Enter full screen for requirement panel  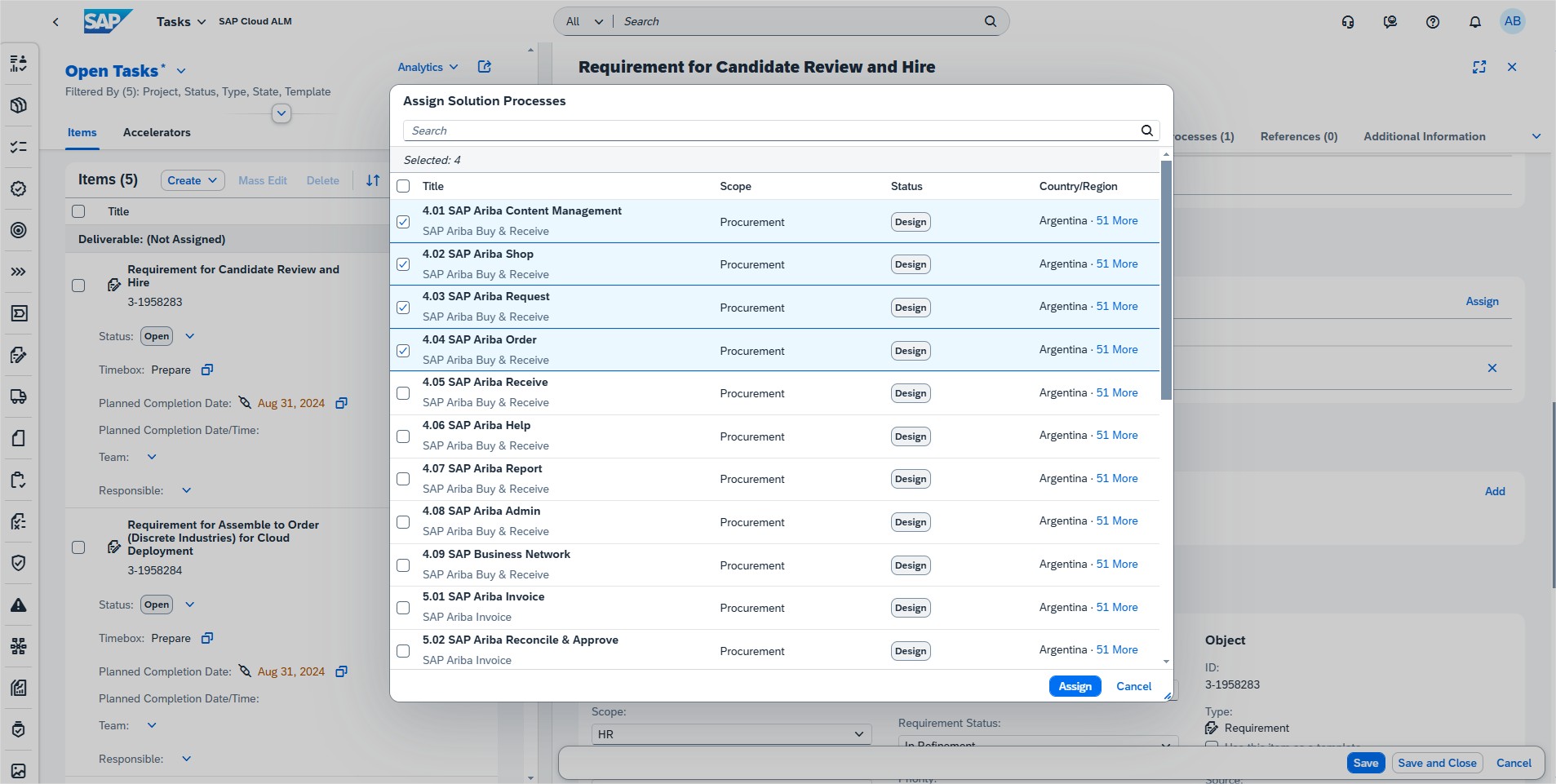(1478, 67)
